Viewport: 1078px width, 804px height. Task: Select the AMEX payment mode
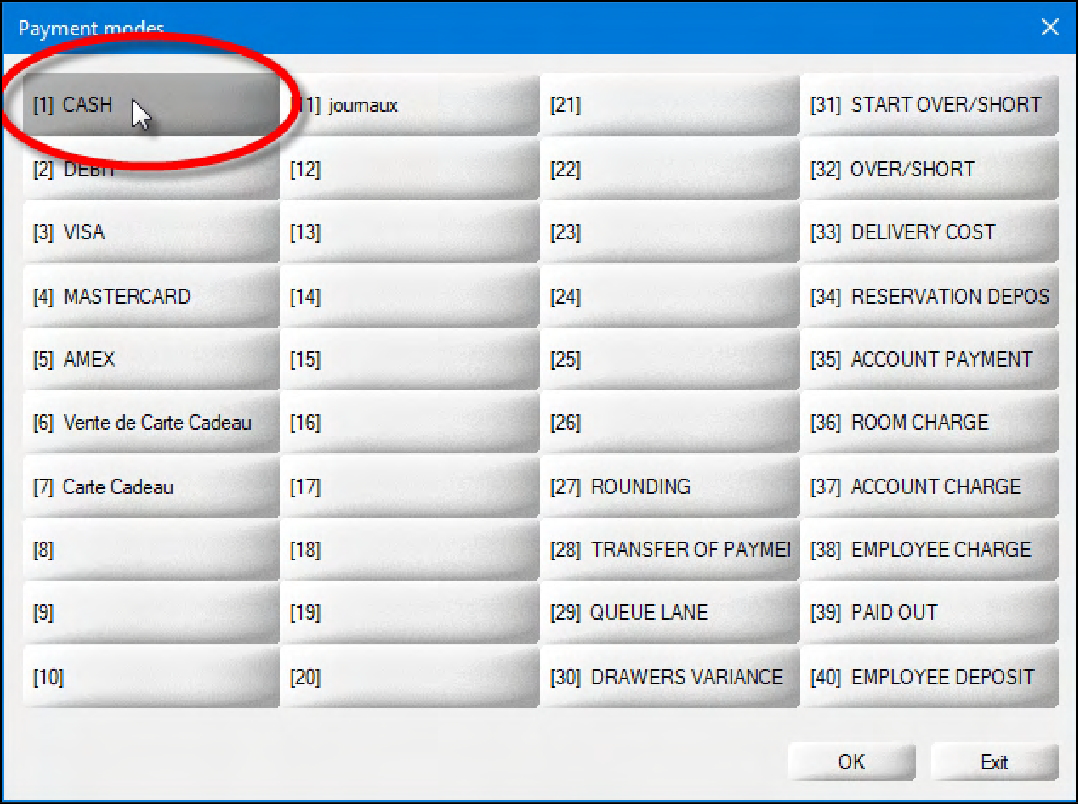(x=150, y=360)
